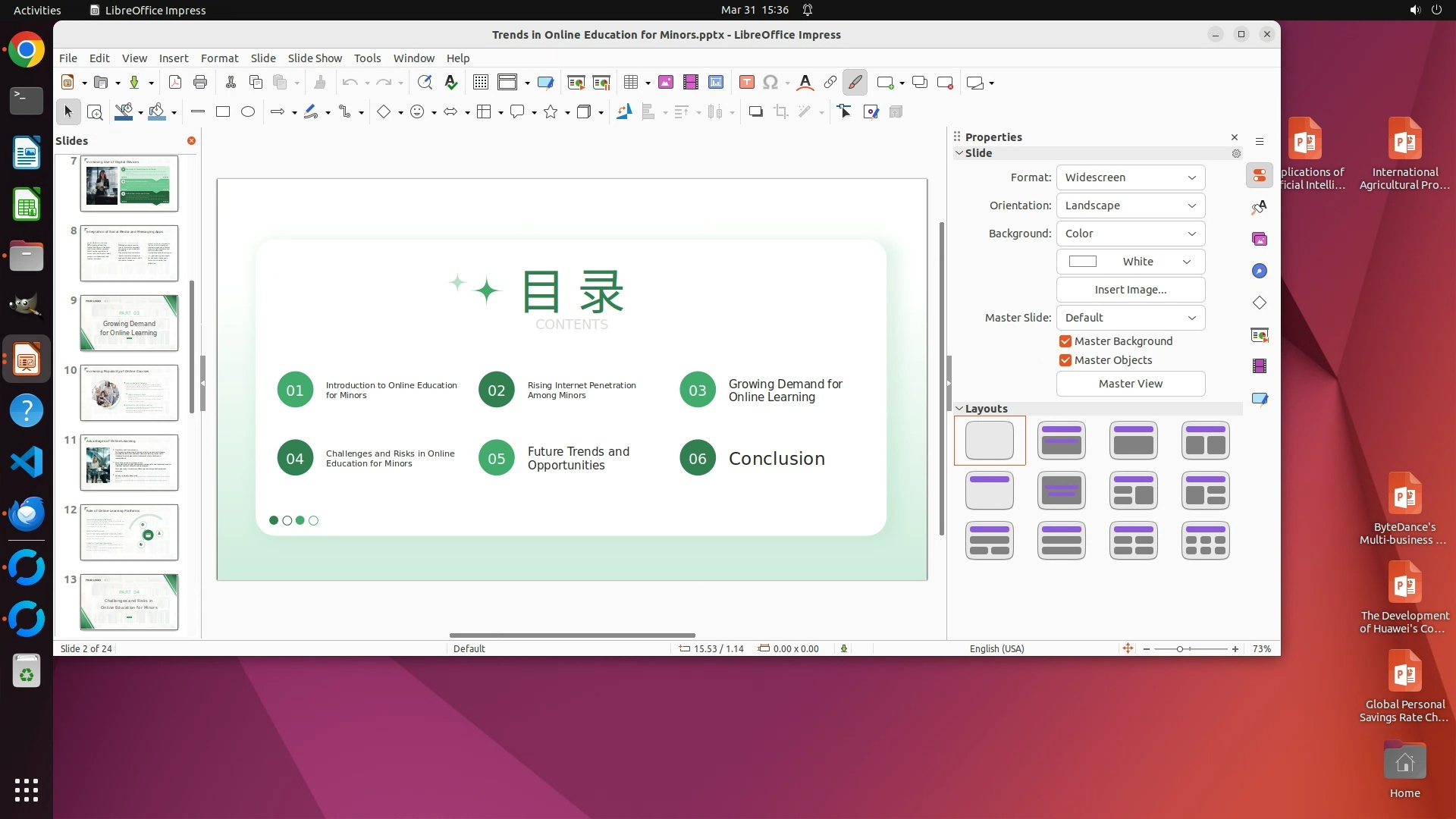Uncheck the Master Objects checkbox
Viewport: 1456px width, 819px height.
pyautogui.click(x=1065, y=360)
